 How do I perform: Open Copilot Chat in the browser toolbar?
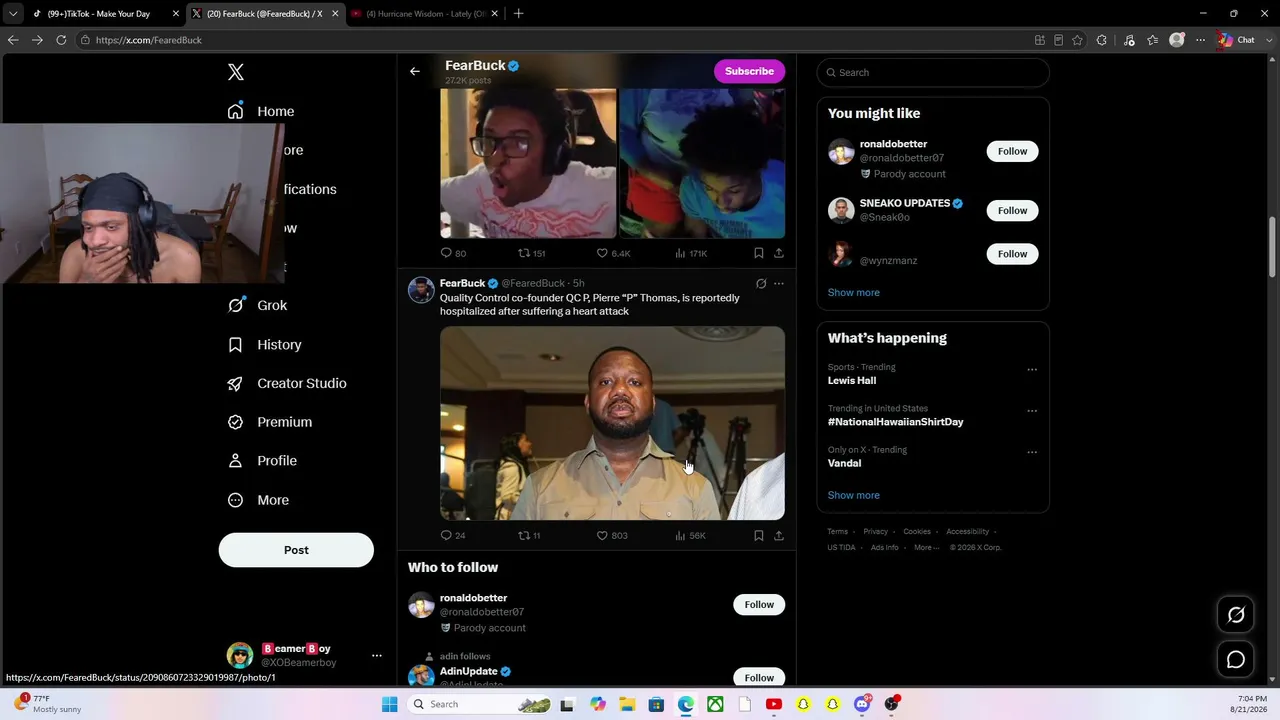(x=1237, y=40)
